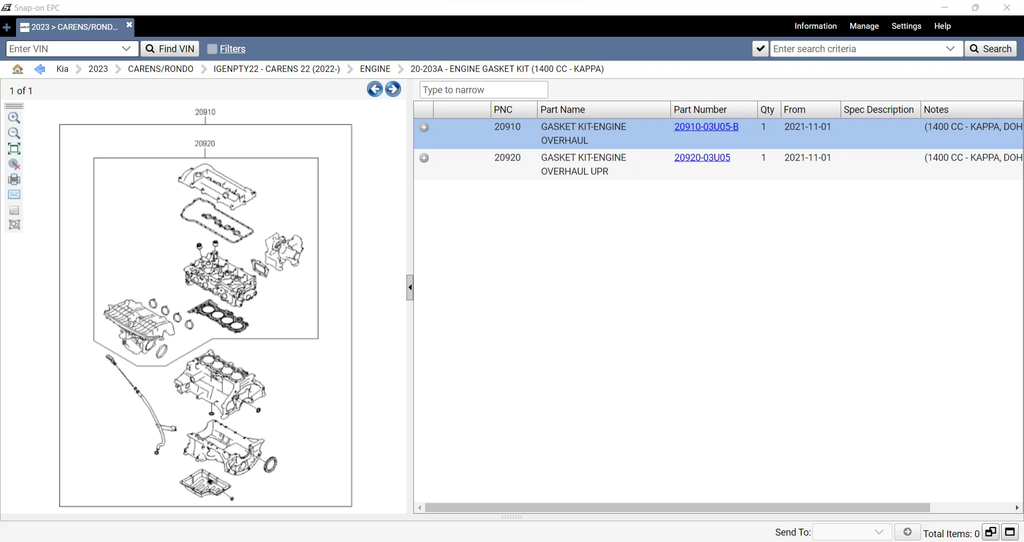The image size is (1024, 542).
Task: Print the engine gasket diagram
Action: pos(14,179)
